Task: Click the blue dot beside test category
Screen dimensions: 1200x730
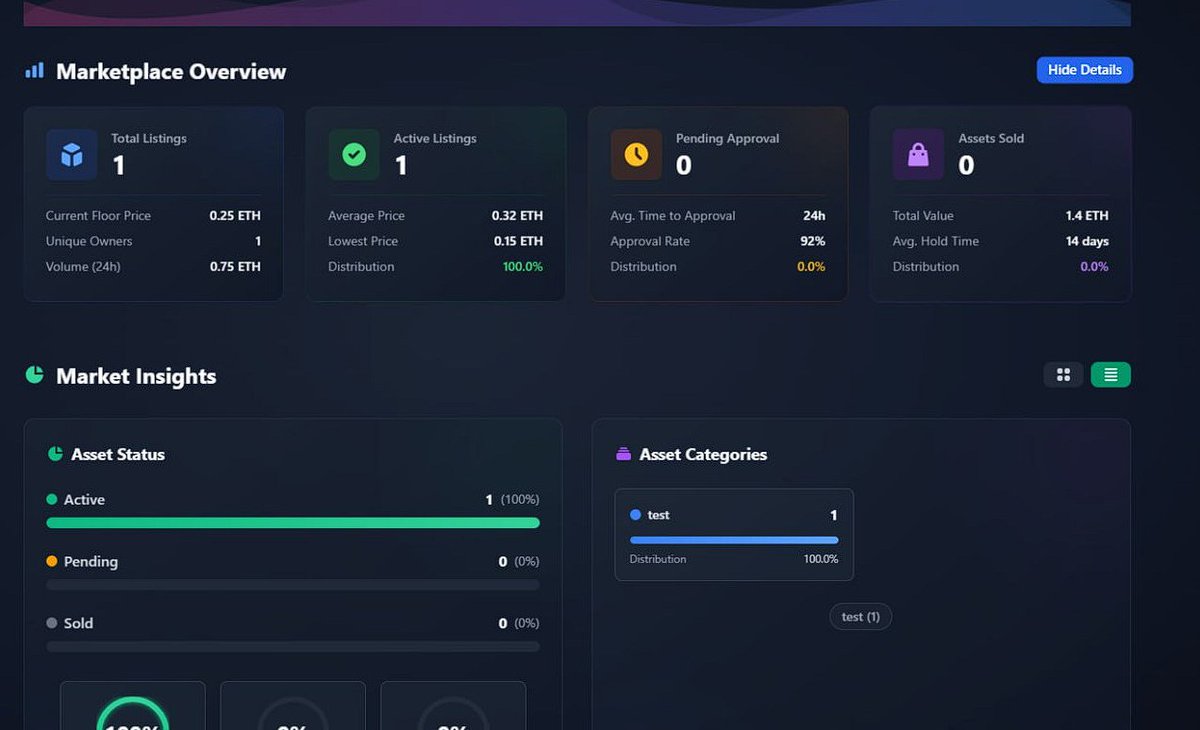Action: coord(635,515)
